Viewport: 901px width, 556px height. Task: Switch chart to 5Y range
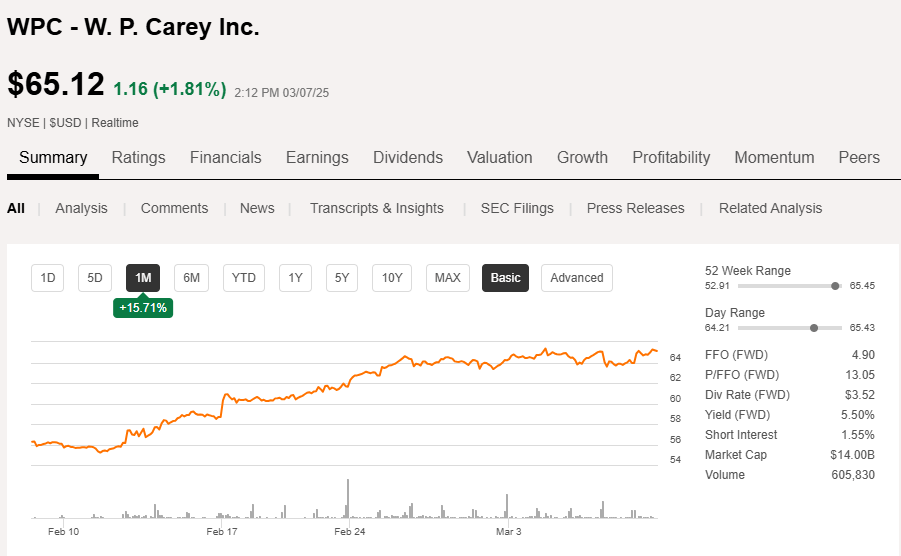(x=342, y=278)
